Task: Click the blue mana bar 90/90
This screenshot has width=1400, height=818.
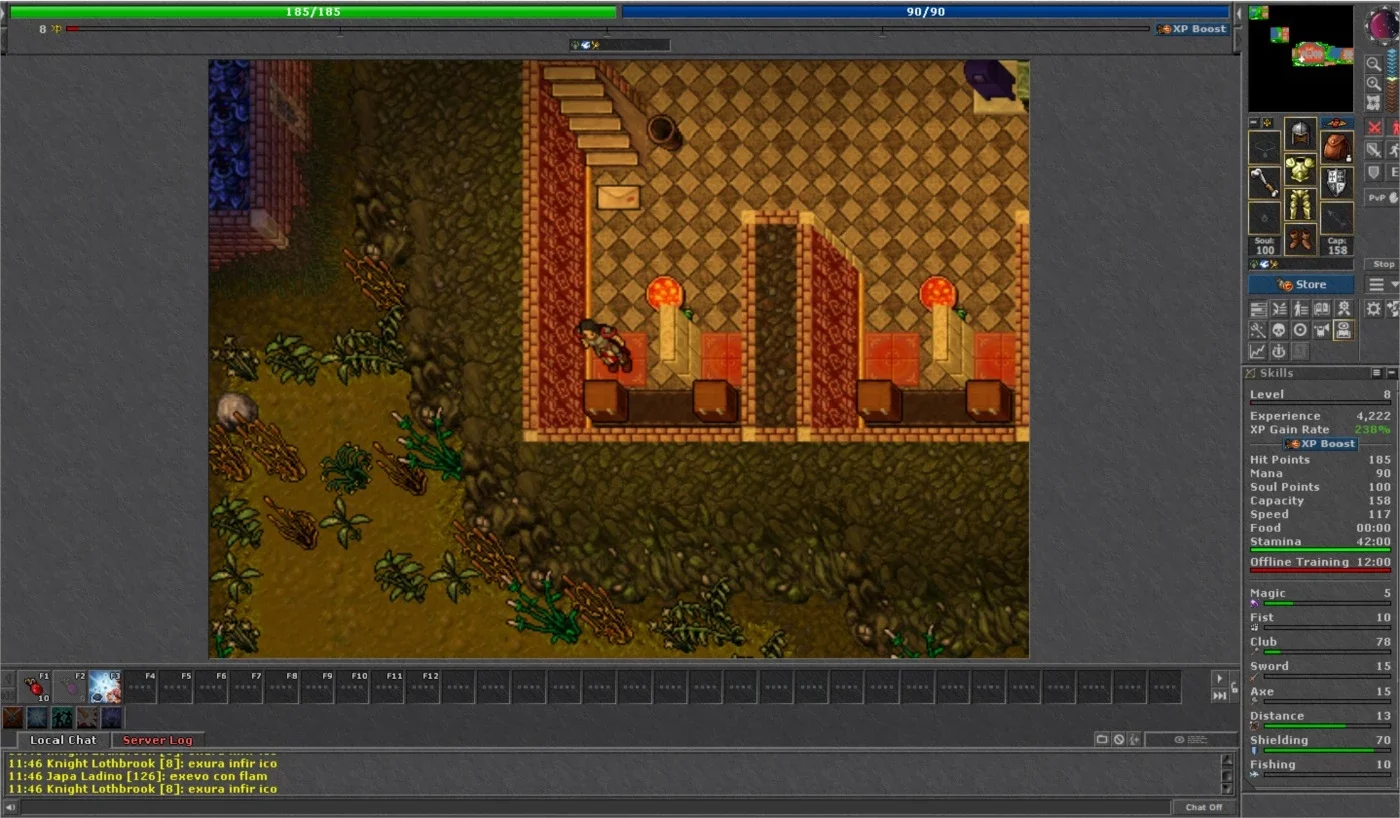Action: tap(926, 12)
